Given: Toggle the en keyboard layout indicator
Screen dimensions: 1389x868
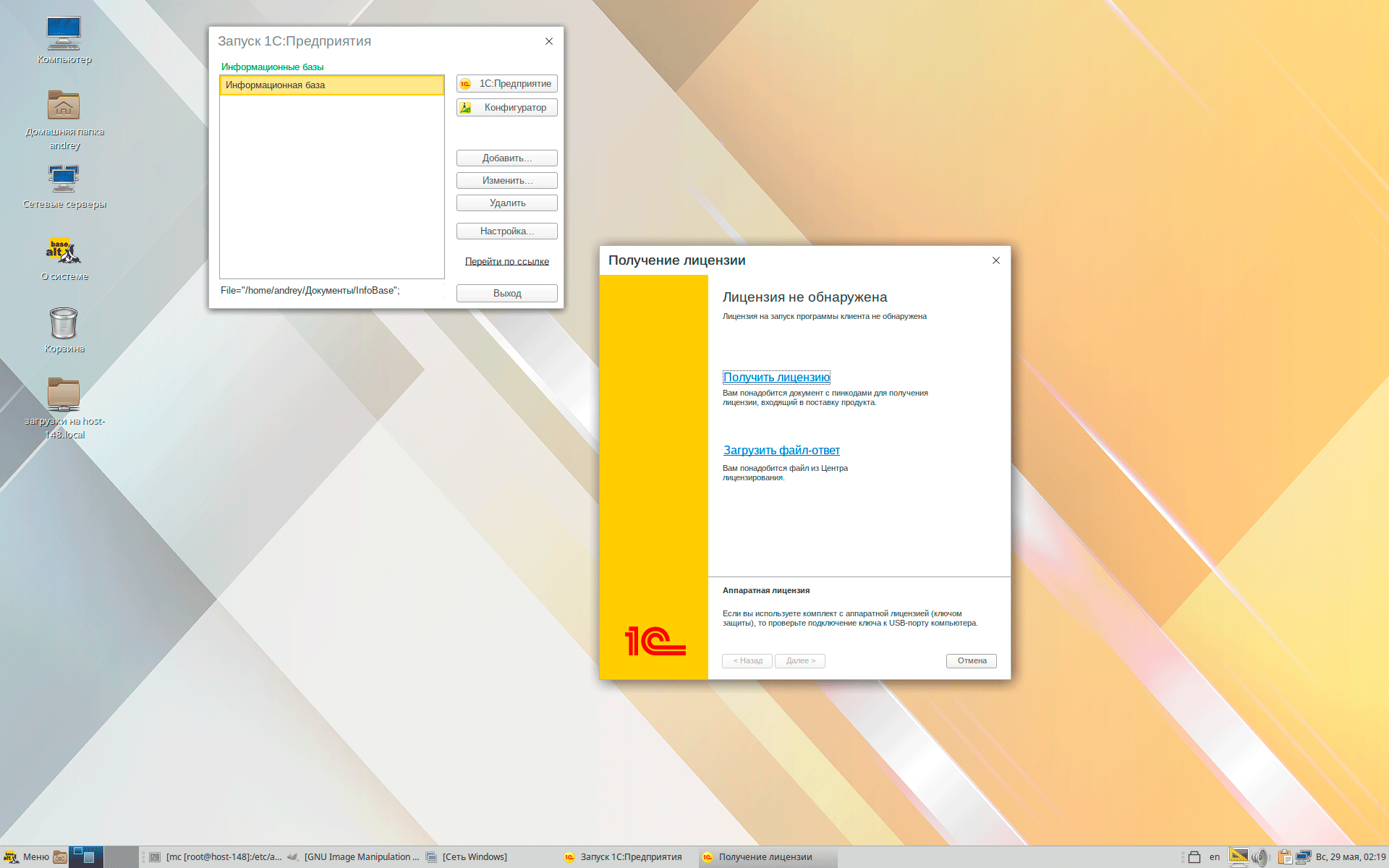Looking at the screenshot, I should point(1215,857).
